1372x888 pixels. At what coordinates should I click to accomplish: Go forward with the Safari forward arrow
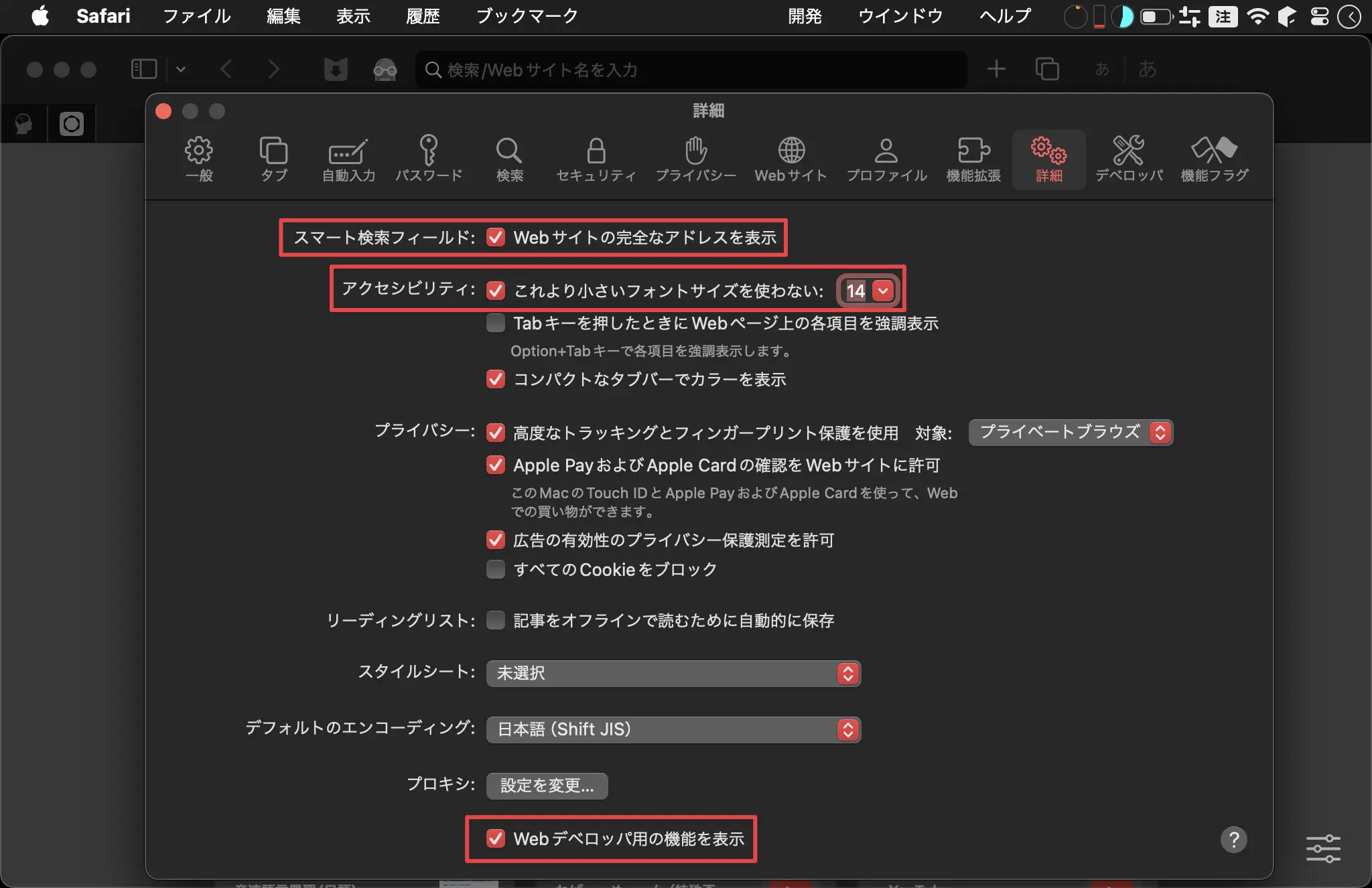point(273,69)
